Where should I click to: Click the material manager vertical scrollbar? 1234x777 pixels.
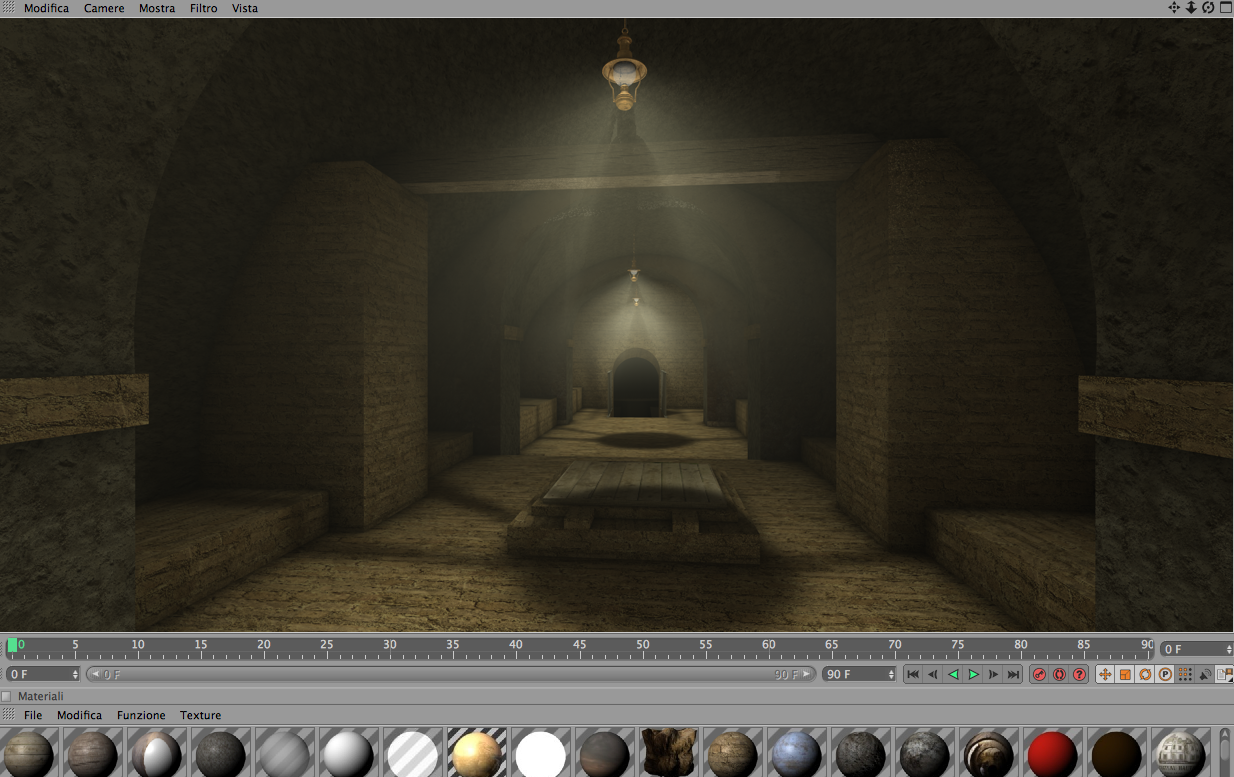(1225, 752)
